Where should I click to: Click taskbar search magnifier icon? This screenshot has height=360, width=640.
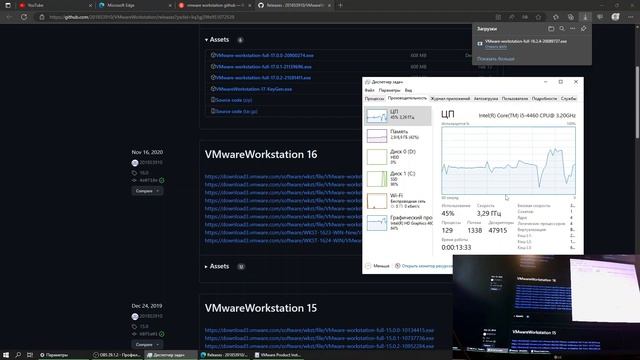coord(18,355)
